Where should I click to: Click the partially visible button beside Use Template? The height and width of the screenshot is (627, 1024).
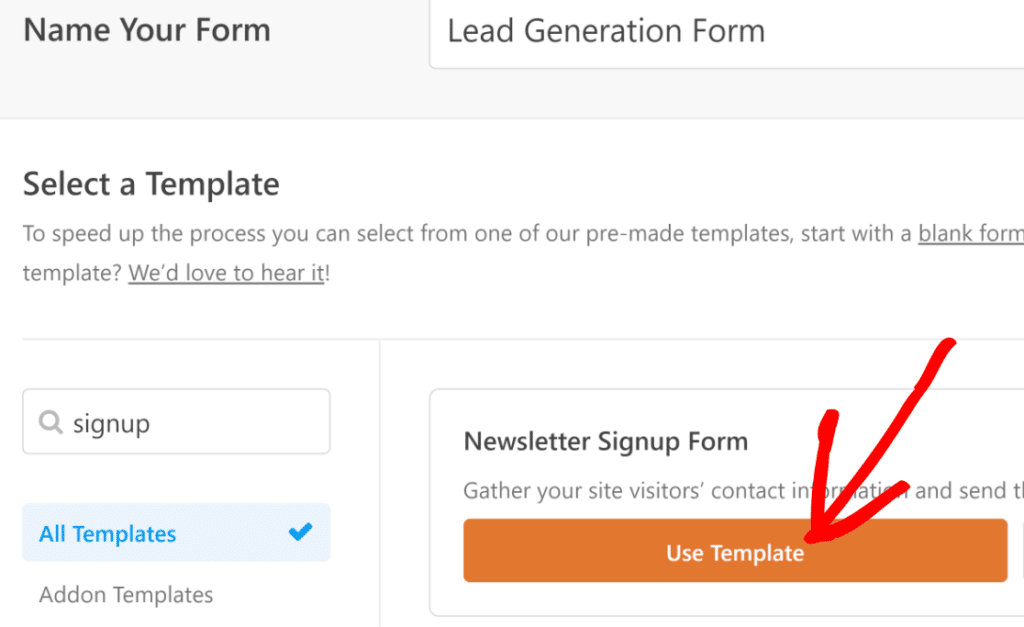coord(1019,551)
